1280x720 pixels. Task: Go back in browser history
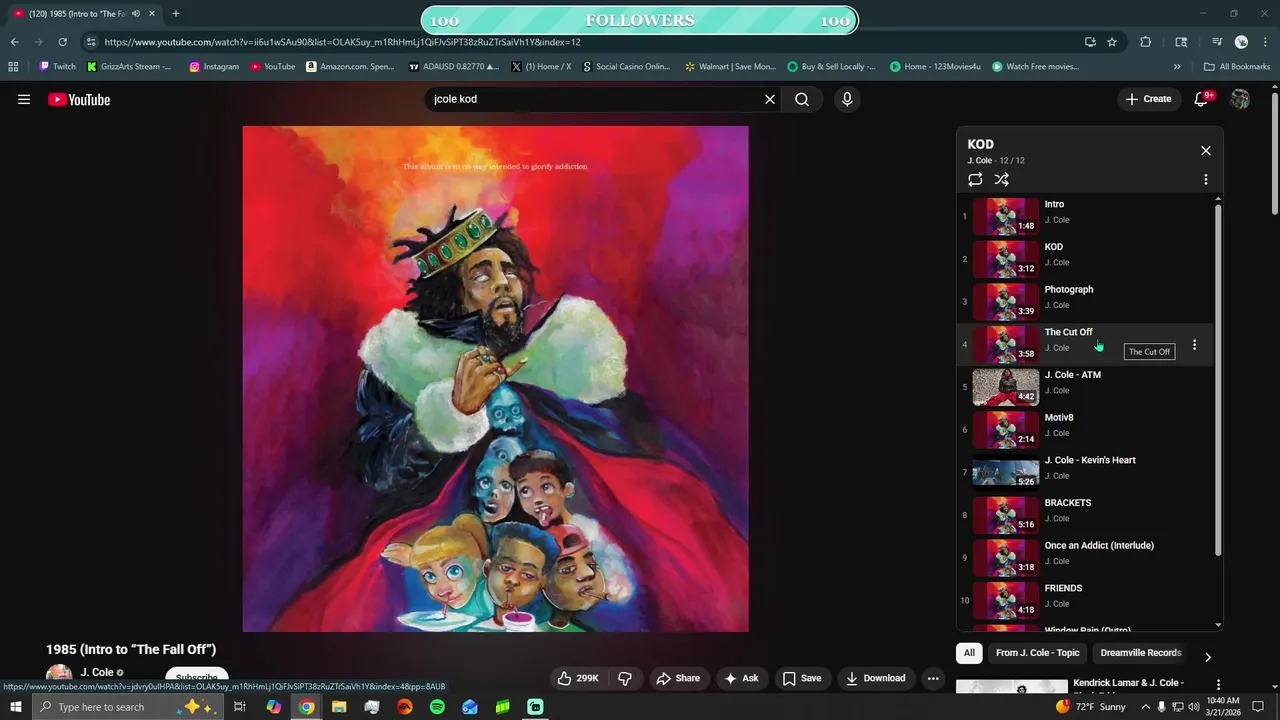pyautogui.click(x=14, y=42)
